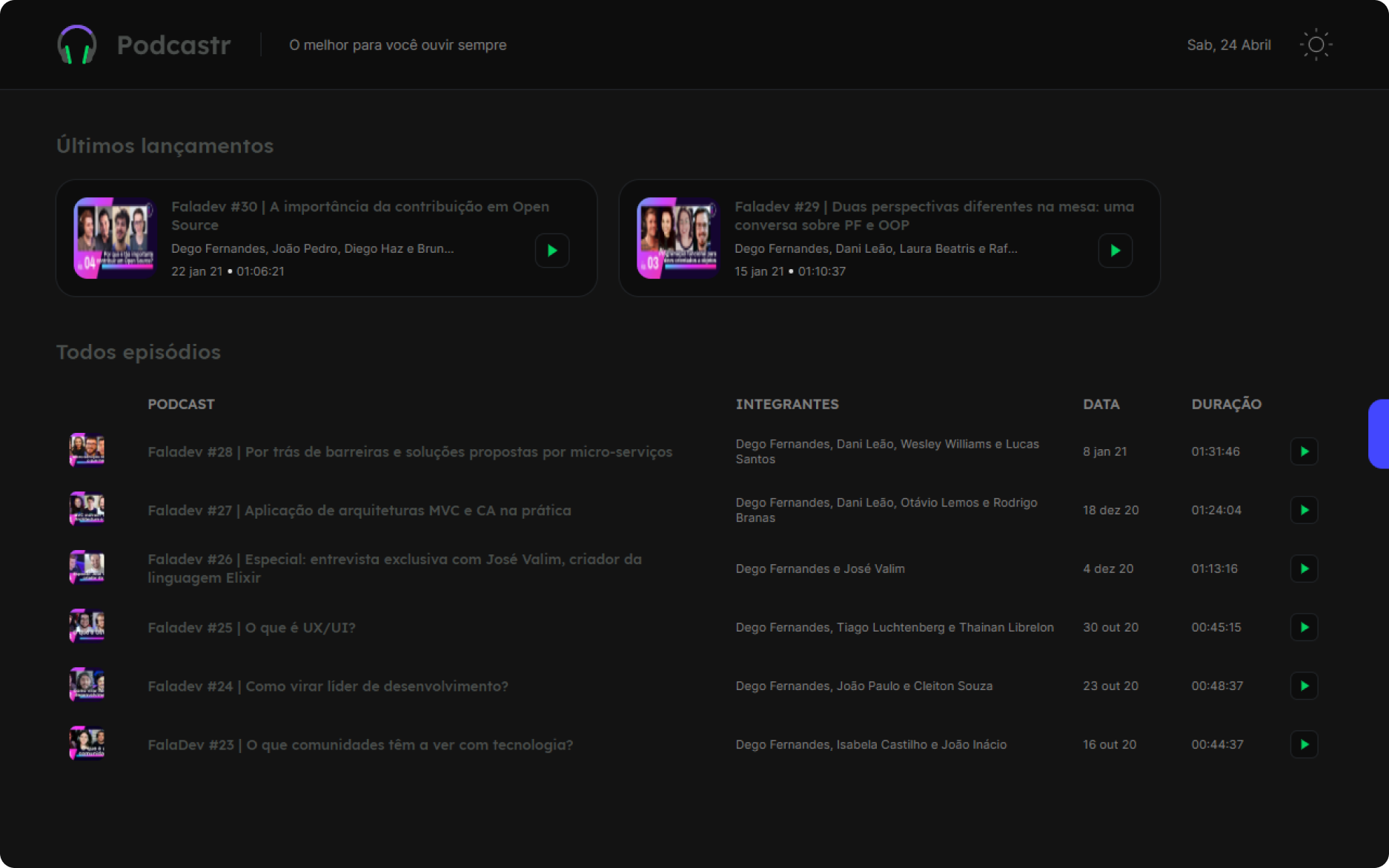Viewport: 1389px width, 868px height.
Task: Click the Faladev #29 cover thumbnail
Action: tap(676, 237)
